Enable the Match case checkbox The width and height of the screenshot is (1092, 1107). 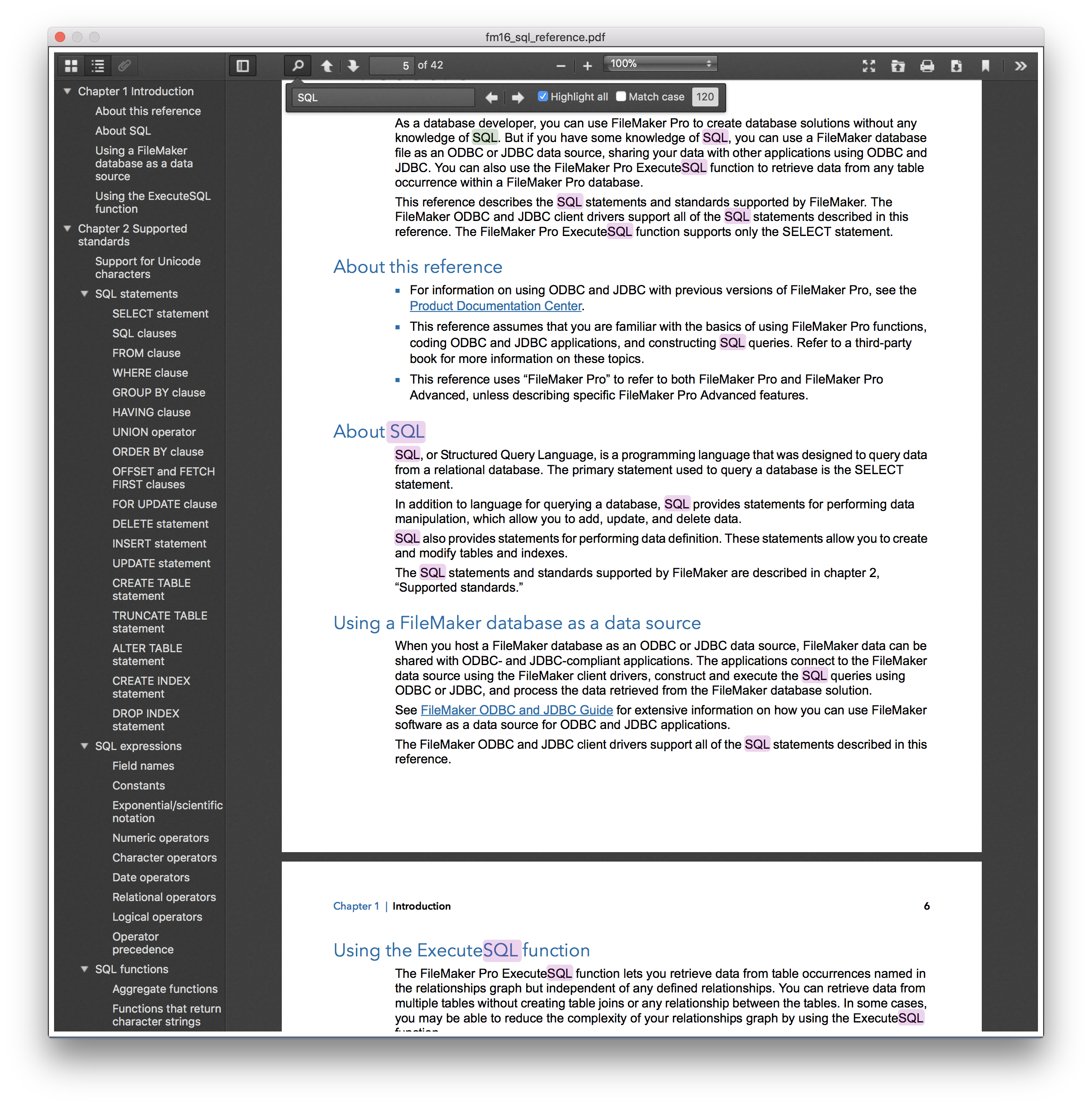click(x=621, y=96)
